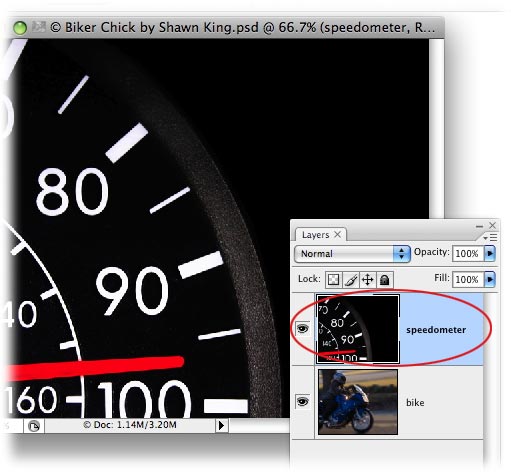Hide the bike layer via eye icon

(303, 401)
